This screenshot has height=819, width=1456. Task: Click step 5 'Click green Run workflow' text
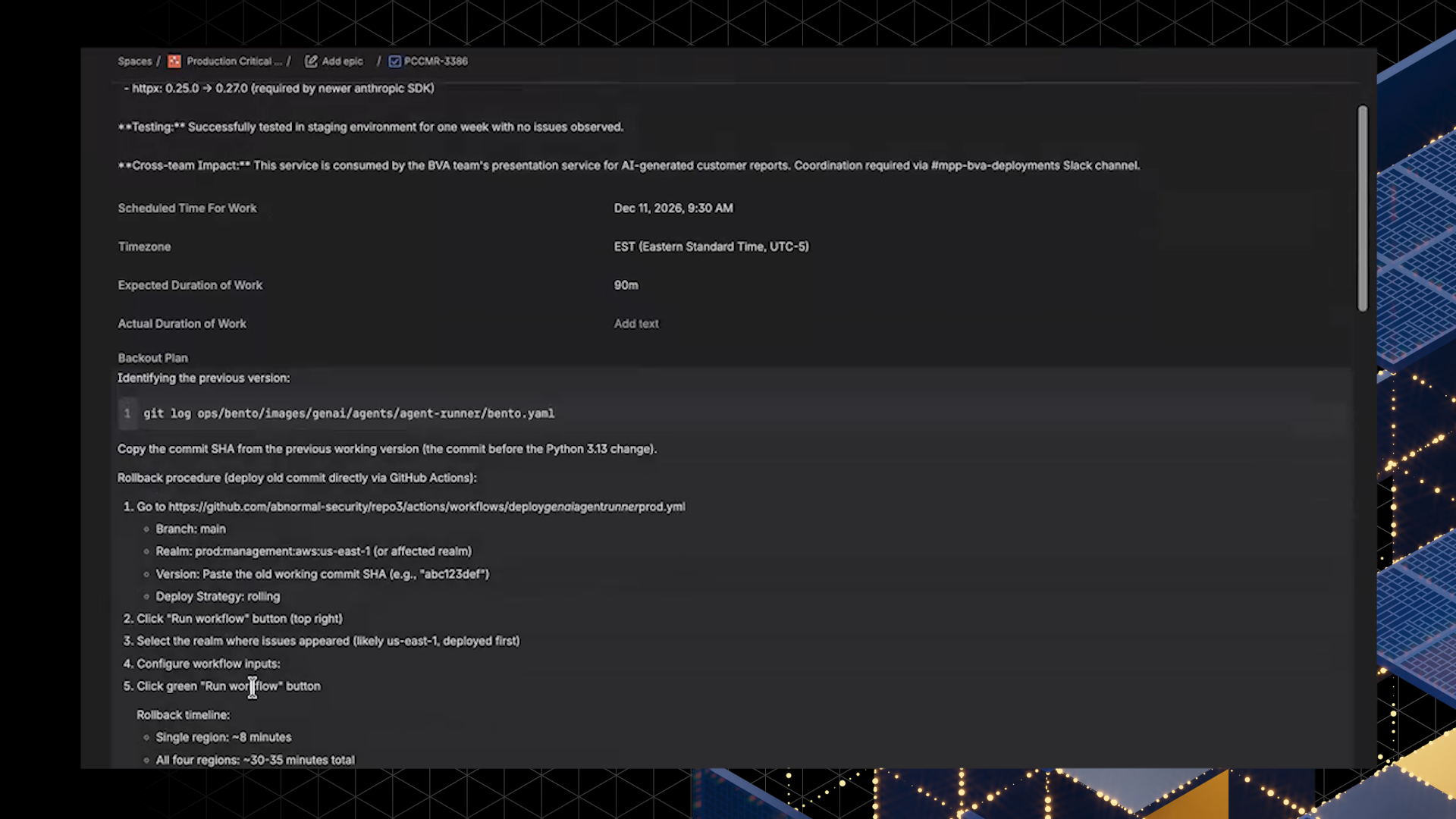(229, 686)
